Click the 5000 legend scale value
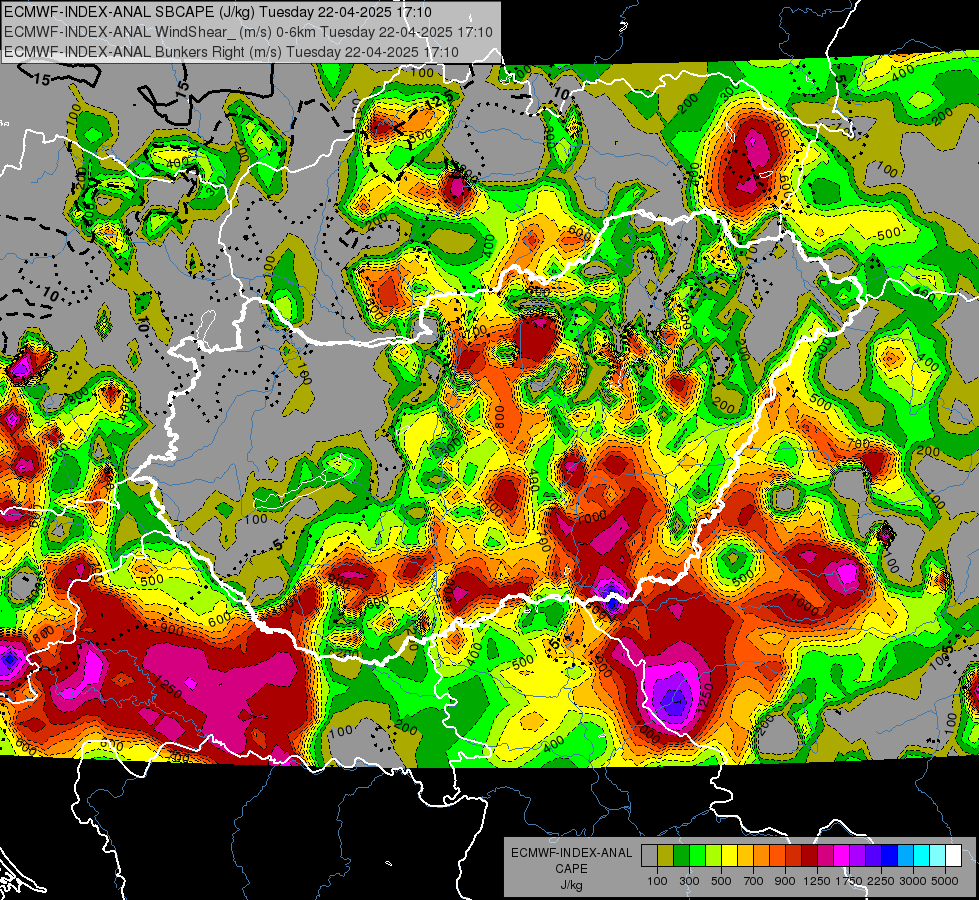 click(x=945, y=881)
